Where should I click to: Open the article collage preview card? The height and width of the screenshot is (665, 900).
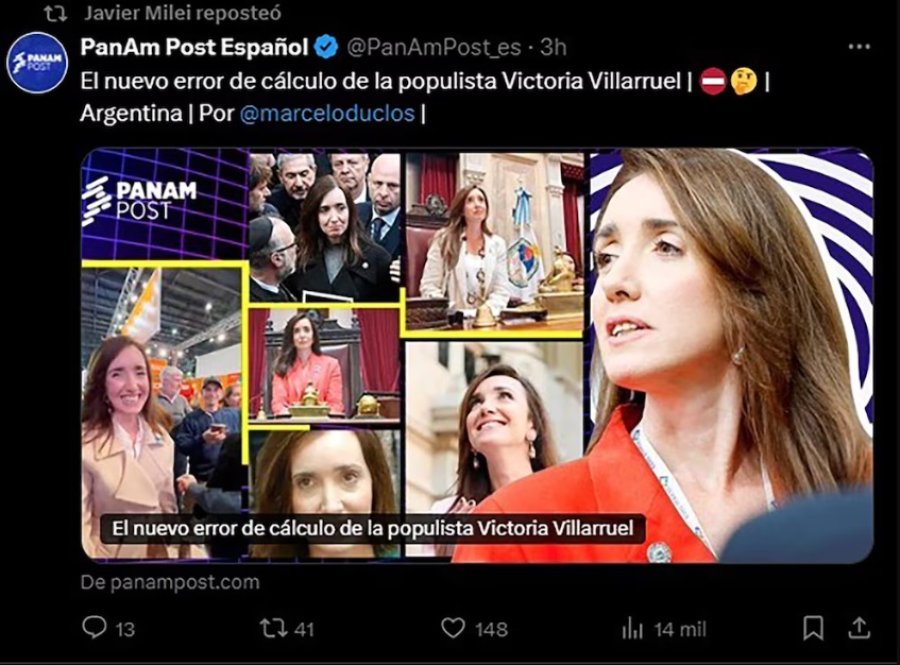tap(478, 355)
